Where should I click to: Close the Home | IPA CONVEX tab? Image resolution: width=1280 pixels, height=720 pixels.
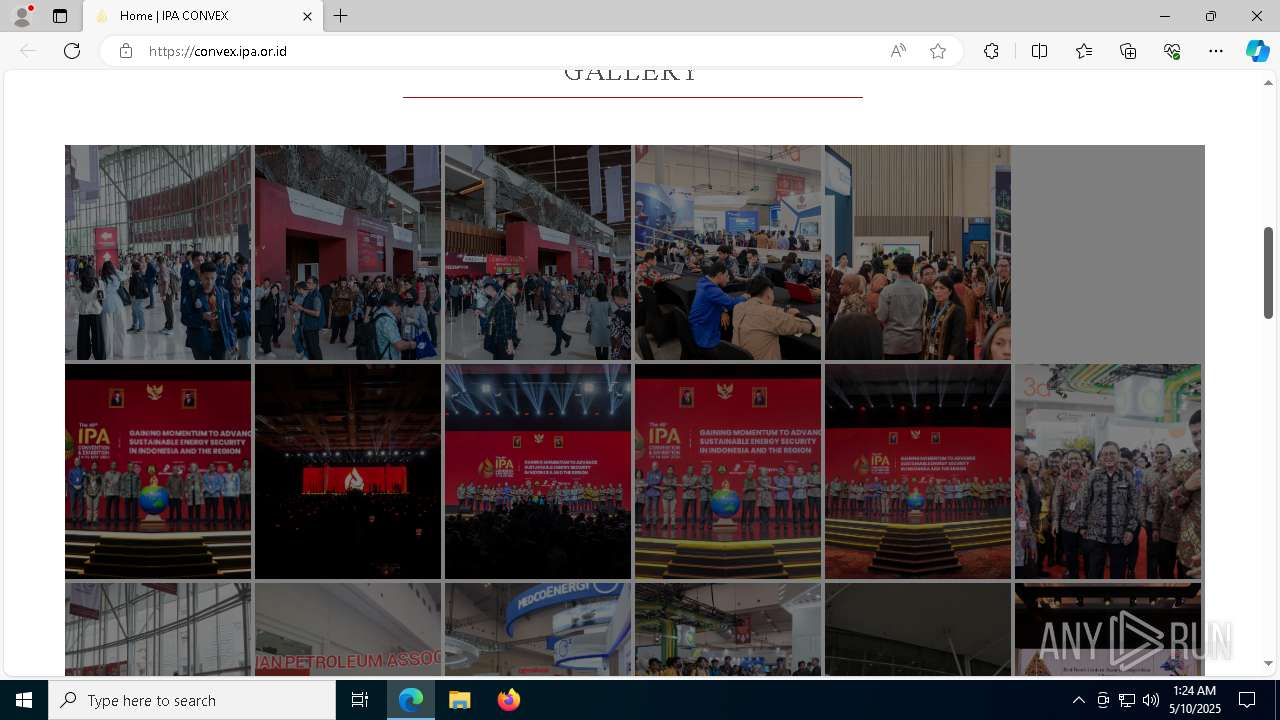pos(308,16)
